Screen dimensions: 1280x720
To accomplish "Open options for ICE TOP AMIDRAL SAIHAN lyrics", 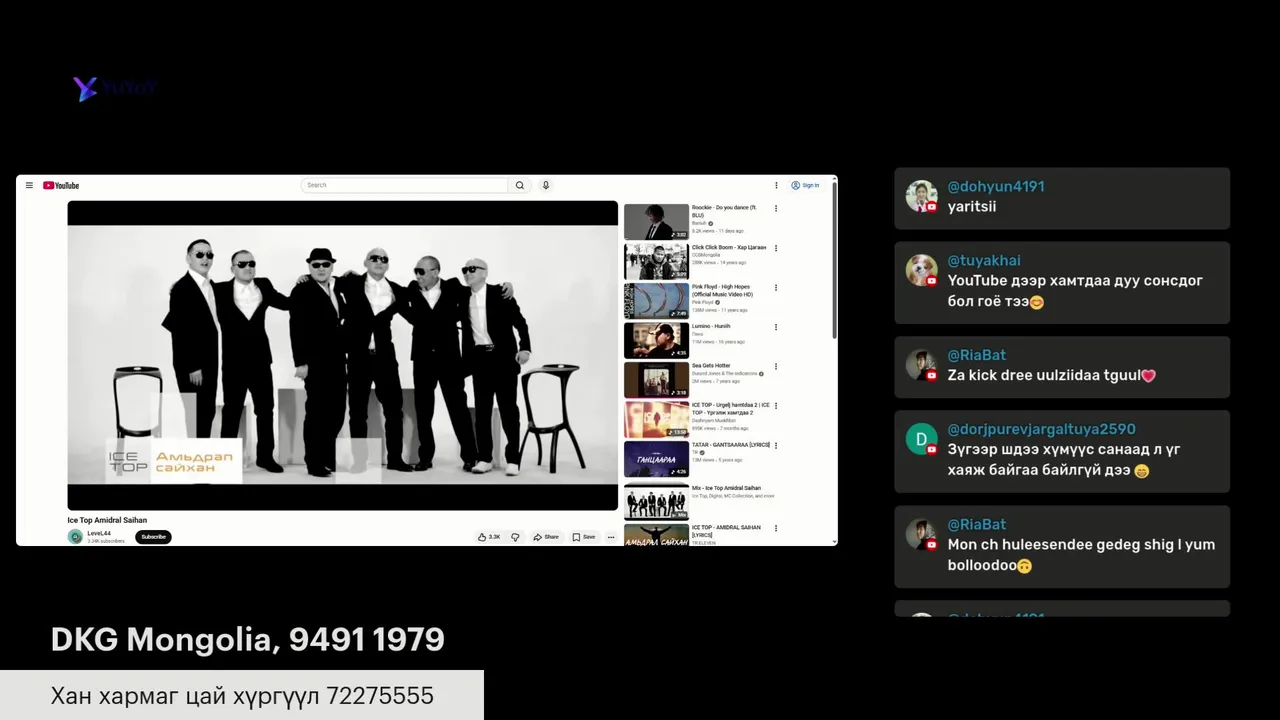I will [x=776, y=528].
